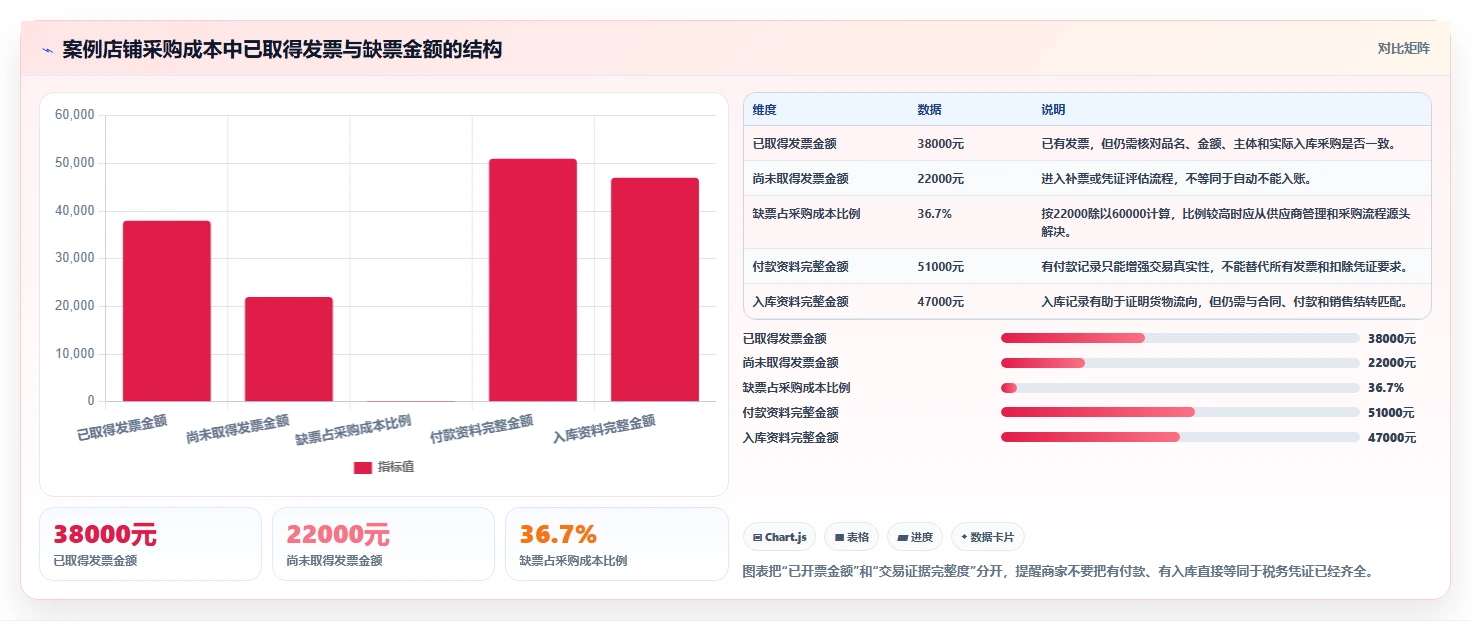Click the 60,000 y-axis label
The image size is (1471, 621).
[x=75, y=115]
